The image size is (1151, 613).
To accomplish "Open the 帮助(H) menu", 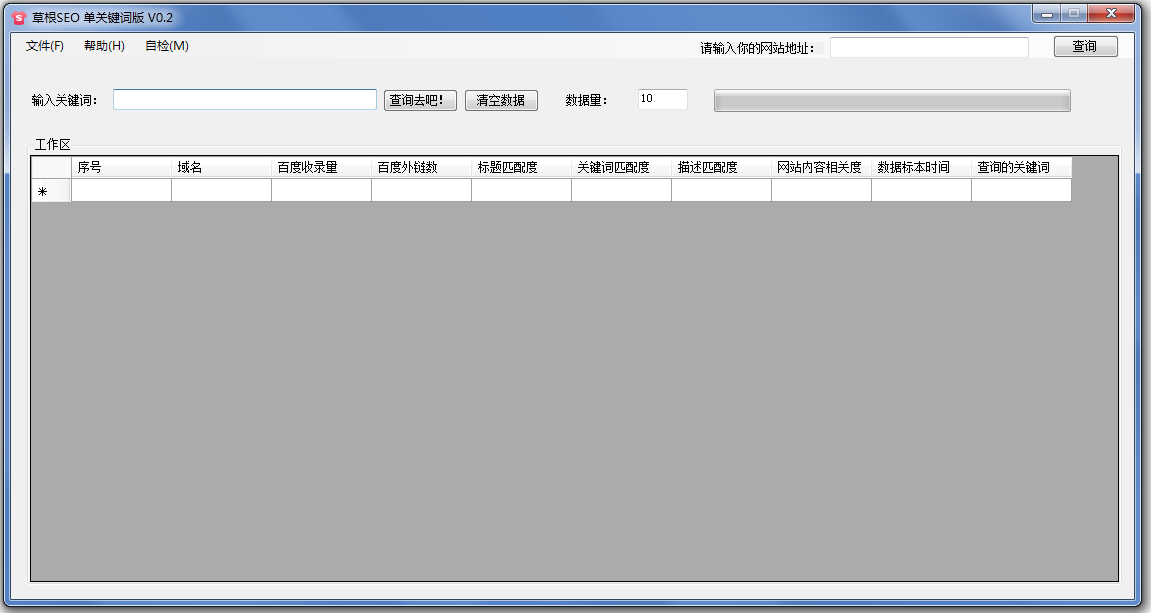I will [x=104, y=46].
